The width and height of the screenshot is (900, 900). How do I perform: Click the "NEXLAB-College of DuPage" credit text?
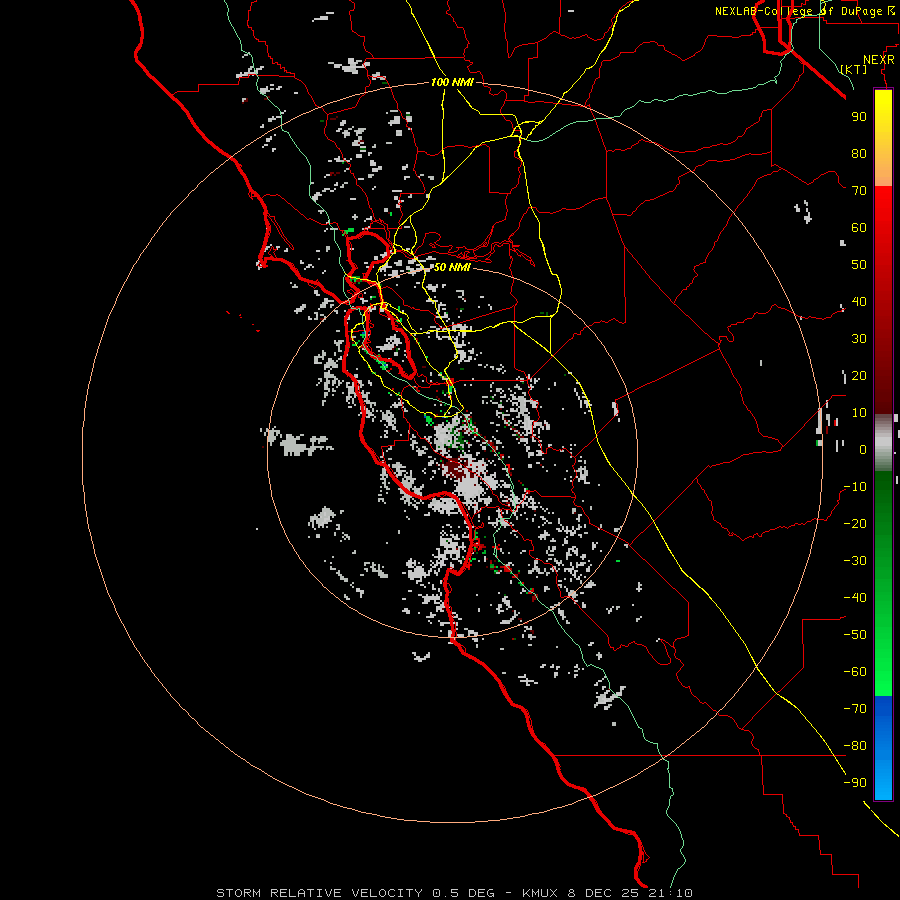(x=798, y=11)
